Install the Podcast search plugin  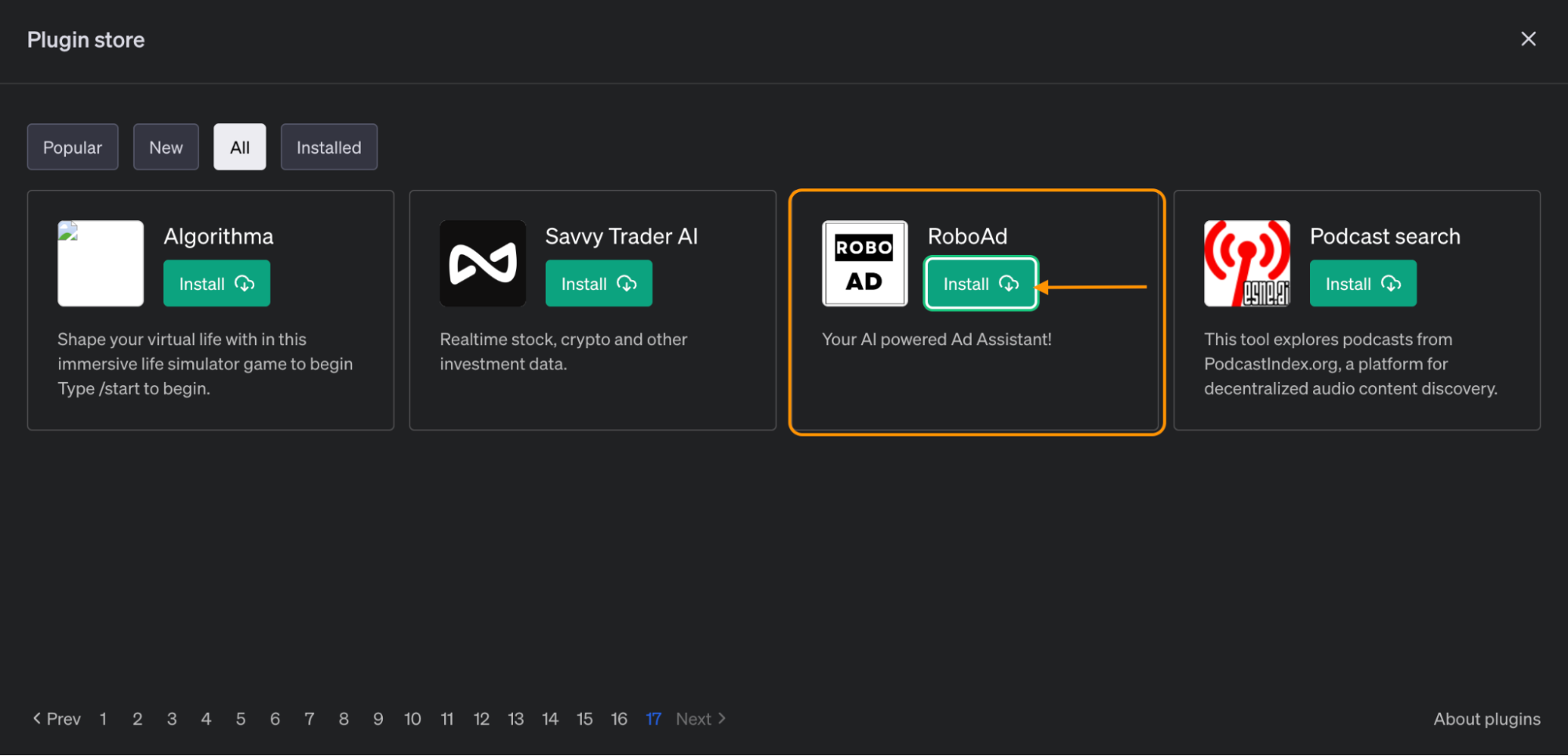(x=1363, y=284)
